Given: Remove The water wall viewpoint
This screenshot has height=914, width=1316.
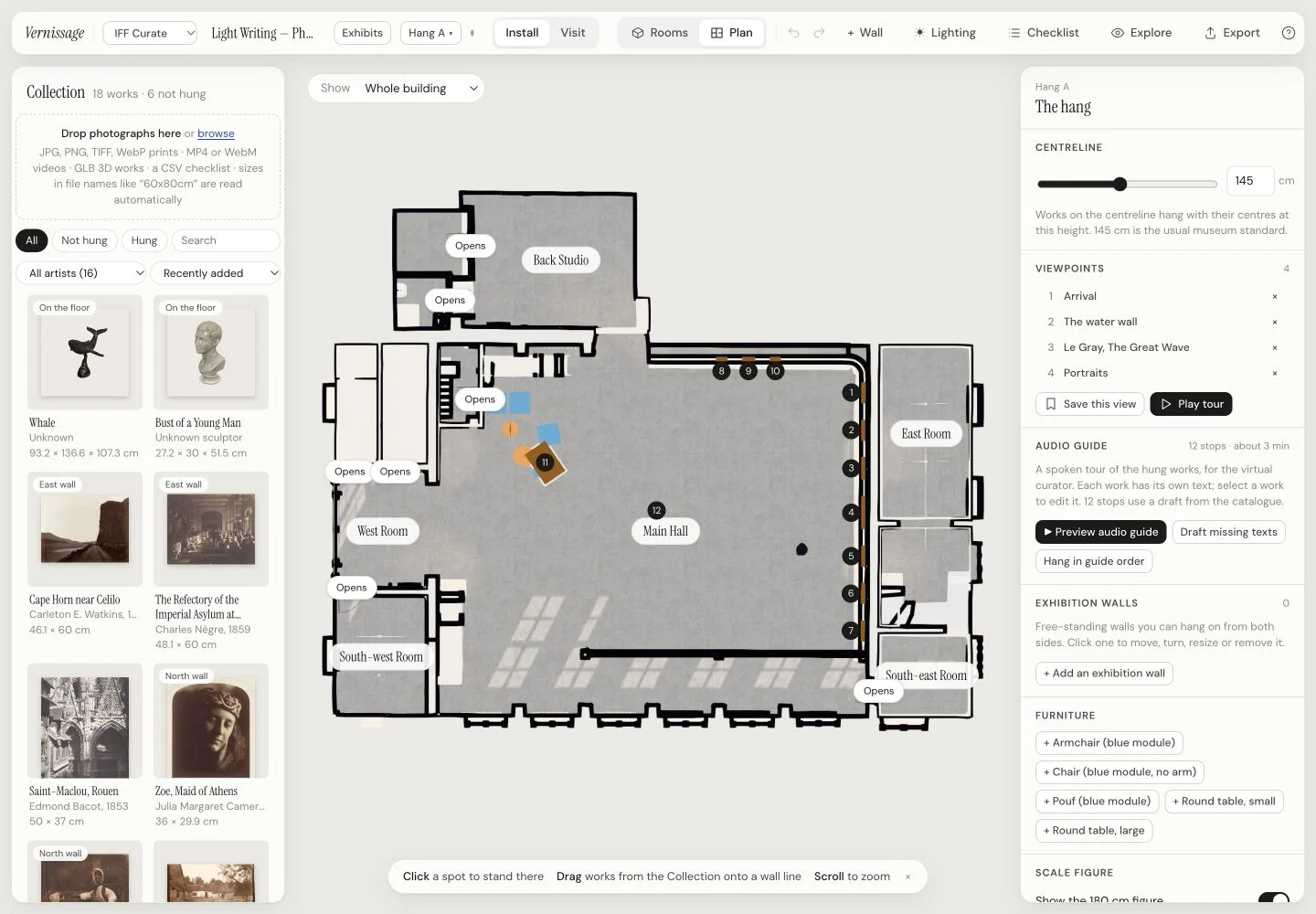Looking at the screenshot, I should pyautogui.click(x=1275, y=322).
